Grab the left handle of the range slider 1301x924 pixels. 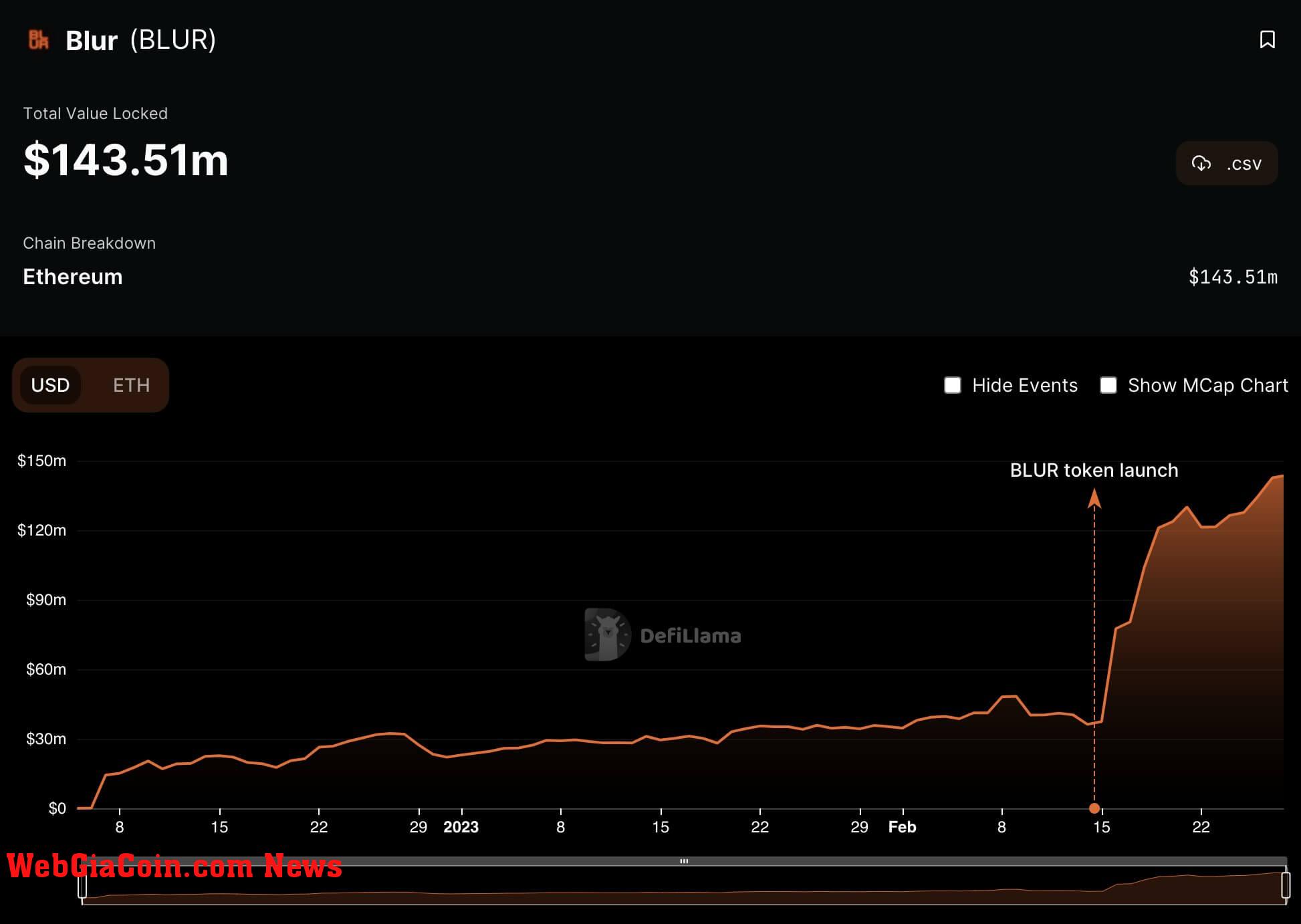pyautogui.click(x=82, y=885)
